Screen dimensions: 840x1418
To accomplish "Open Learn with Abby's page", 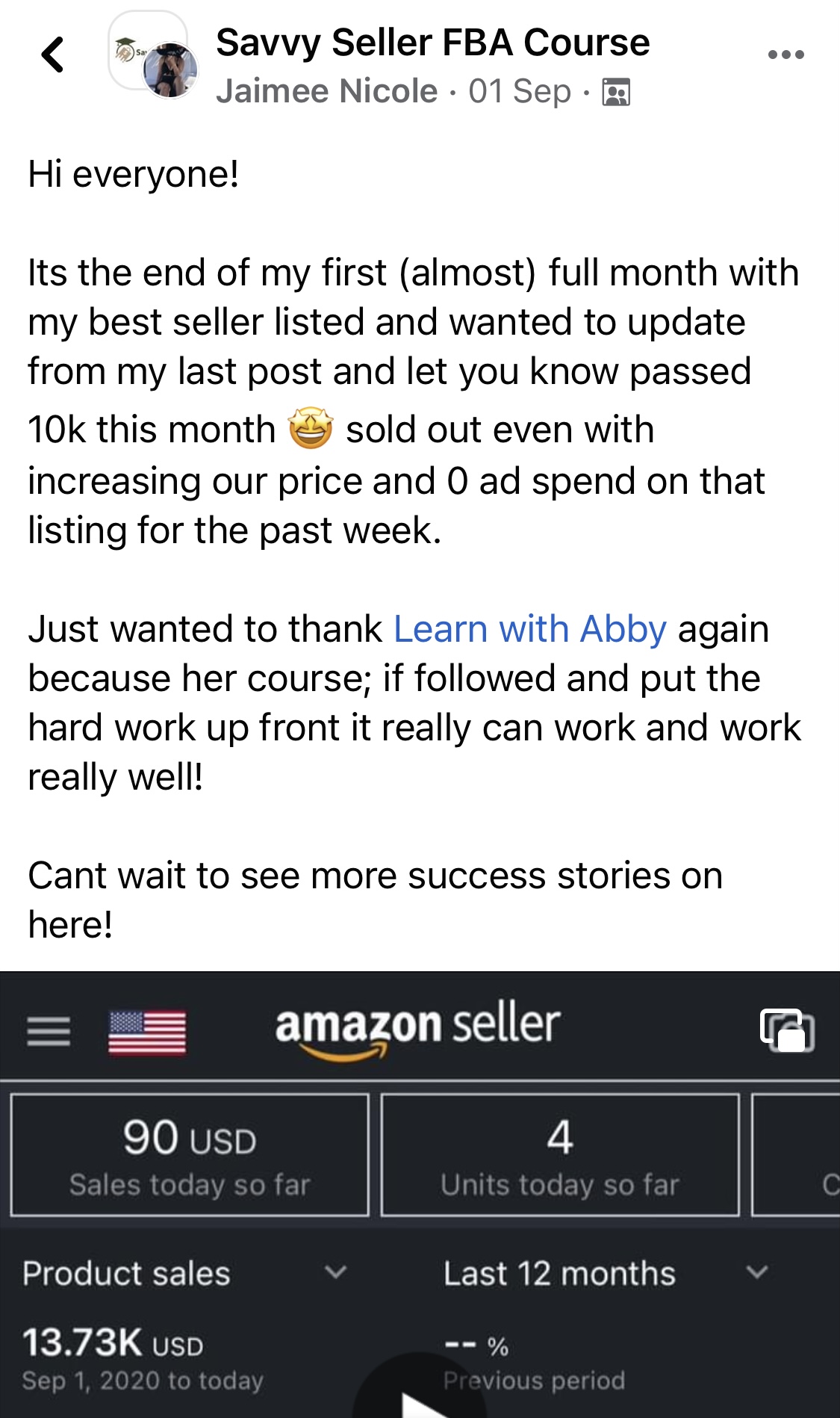I will pos(527,630).
